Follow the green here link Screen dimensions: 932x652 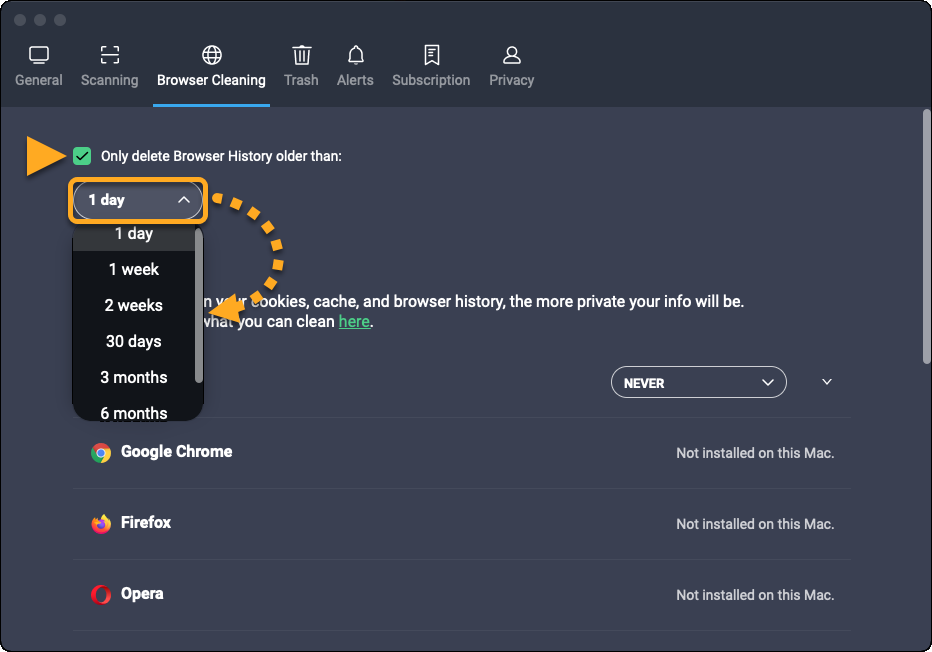pyautogui.click(x=354, y=322)
